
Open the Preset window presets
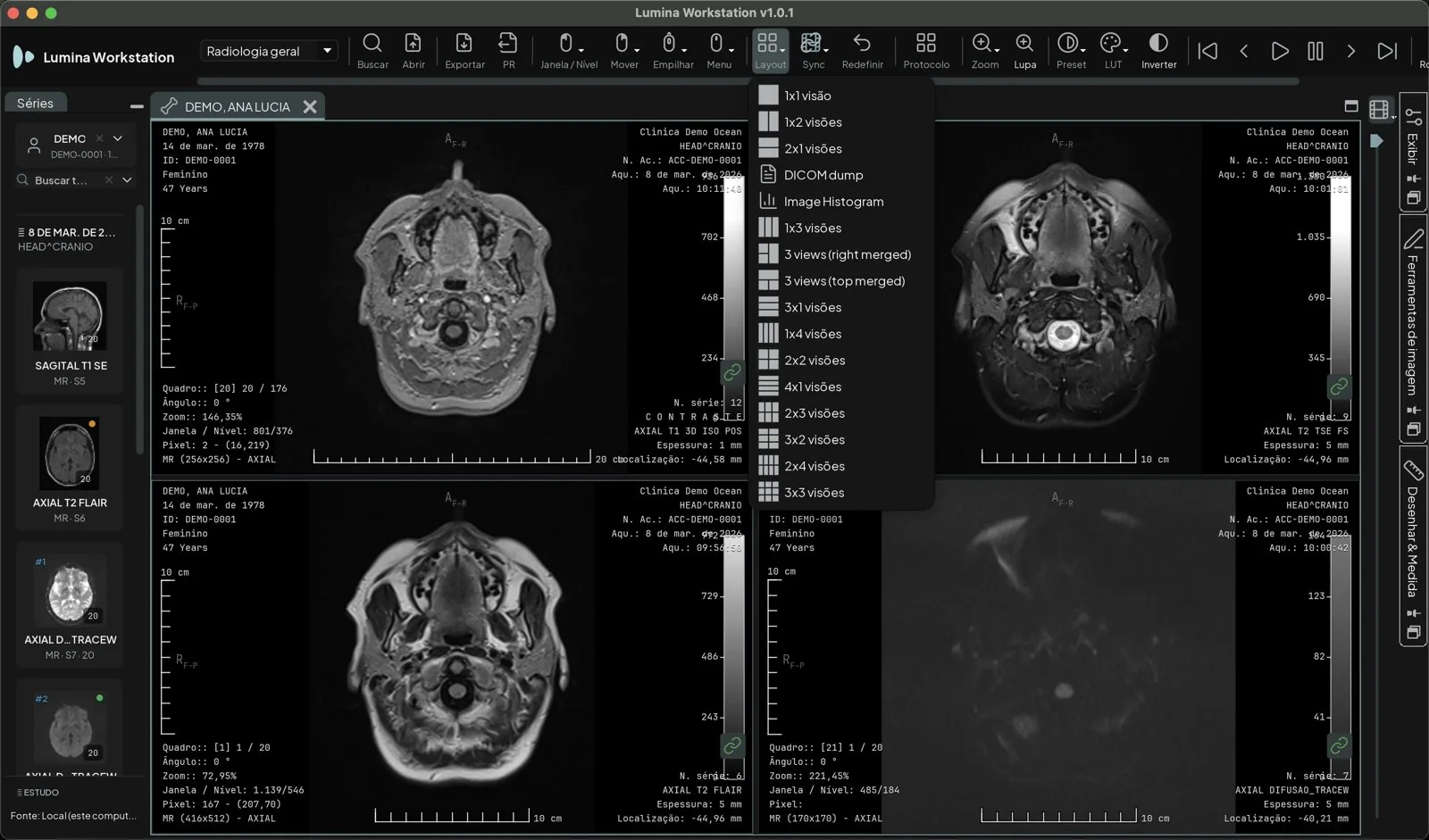(x=1071, y=51)
